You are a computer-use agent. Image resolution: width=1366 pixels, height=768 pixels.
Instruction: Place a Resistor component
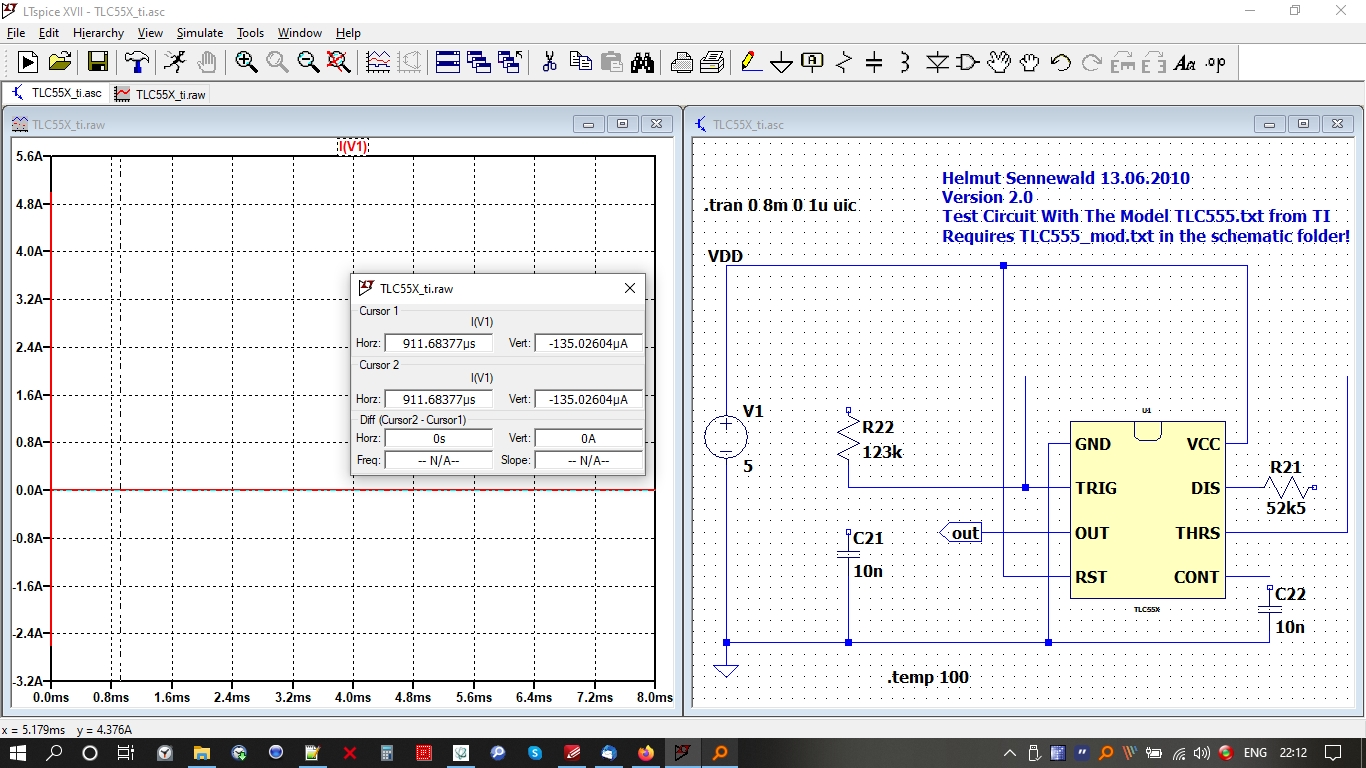click(844, 62)
